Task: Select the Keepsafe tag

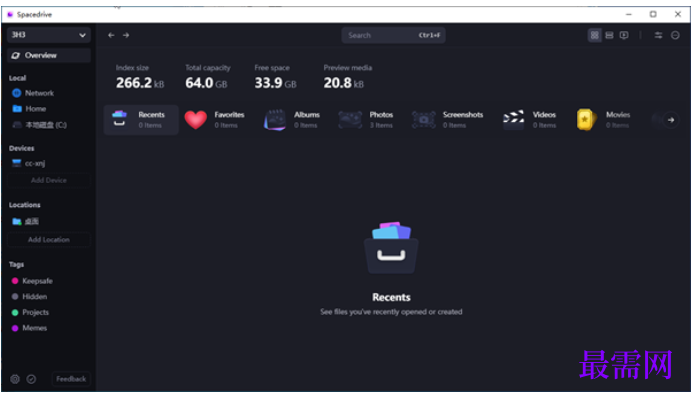Action: pos(32,281)
